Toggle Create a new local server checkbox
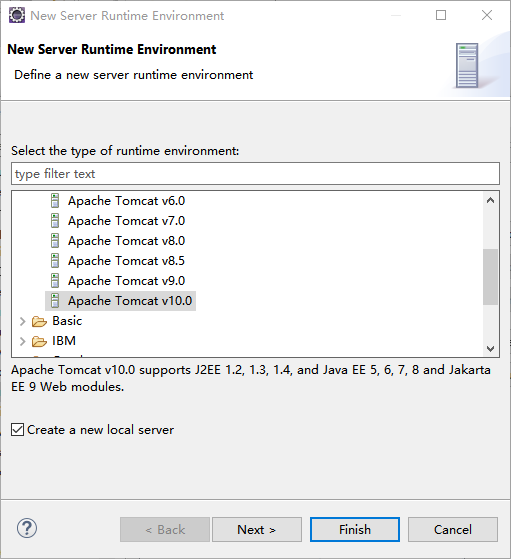The width and height of the screenshot is (511, 559). point(17,430)
